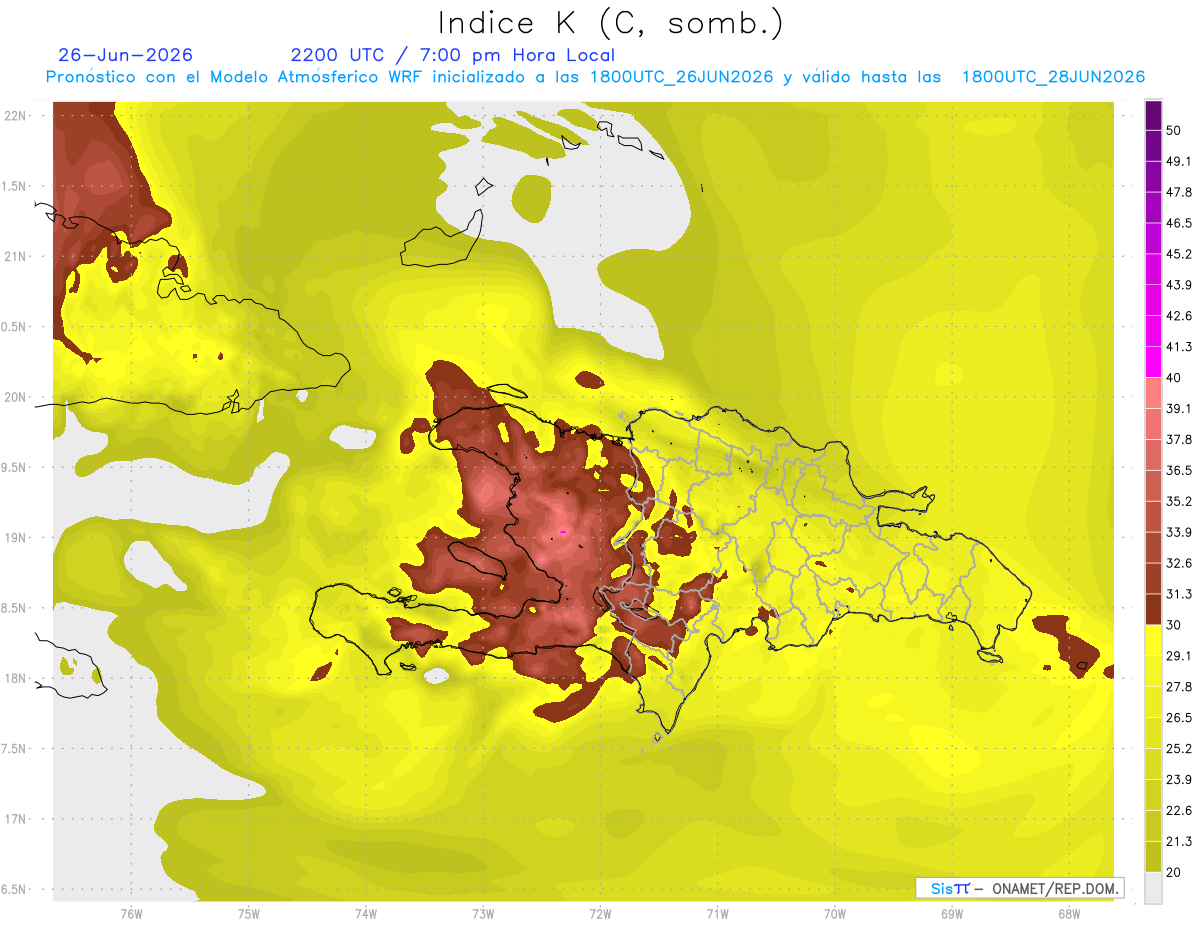Screen dimensions: 1200x927
Task: Select the date text "26-Jun-2026"
Action: [126, 55]
